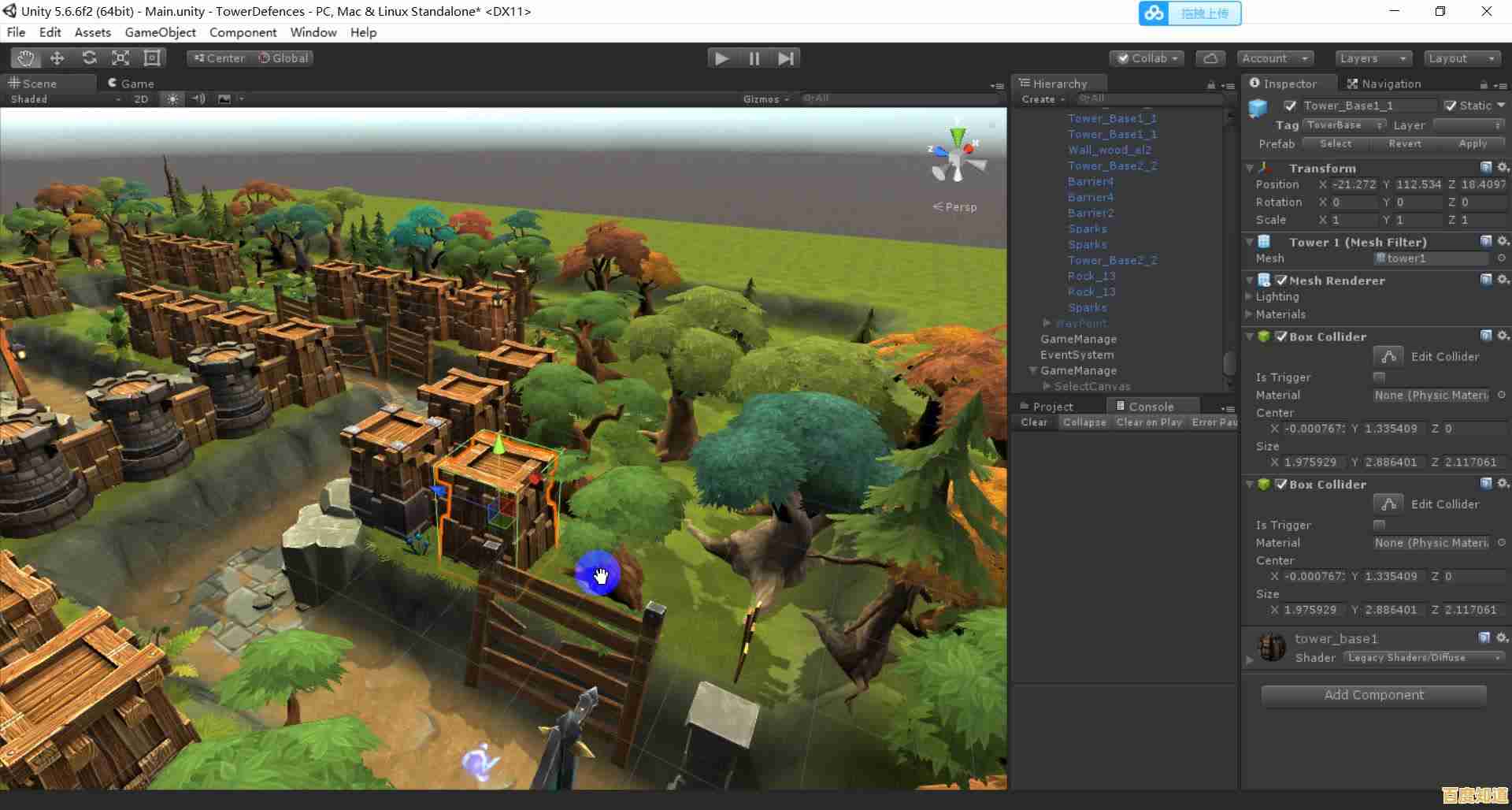This screenshot has width=1512, height=810.
Task: Select the Hand tool in toolbar
Action: pyautogui.click(x=26, y=58)
